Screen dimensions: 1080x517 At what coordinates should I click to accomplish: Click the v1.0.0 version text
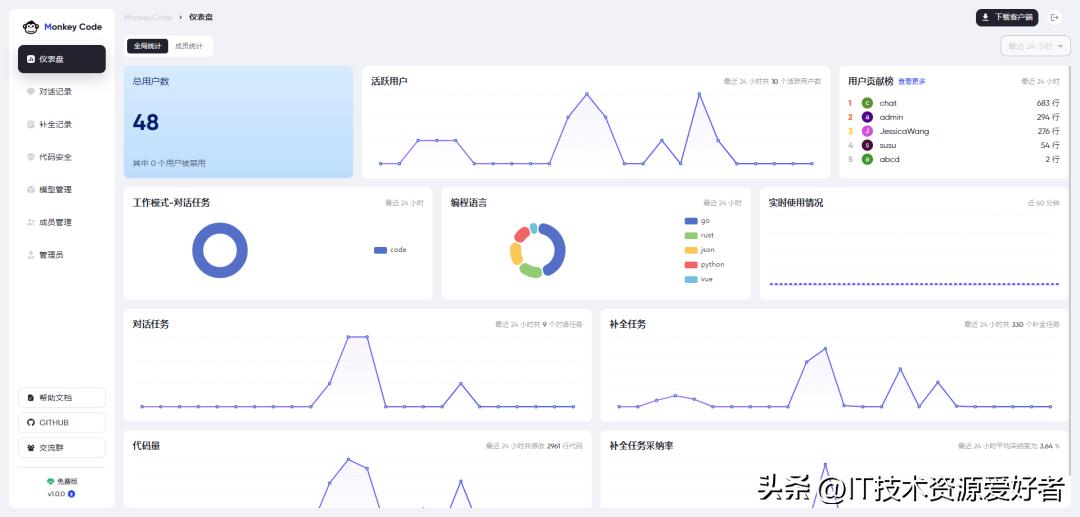56,494
